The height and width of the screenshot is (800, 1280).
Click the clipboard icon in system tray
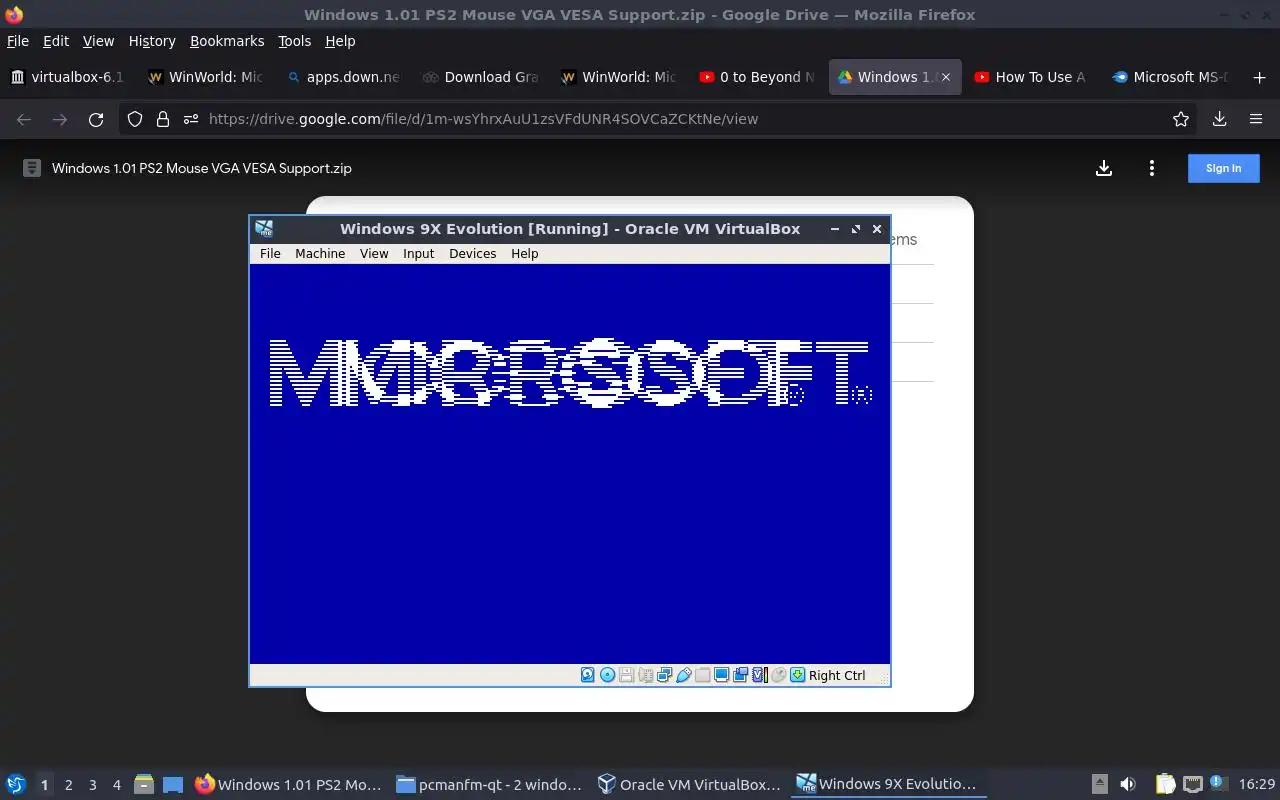[1165, 784]
